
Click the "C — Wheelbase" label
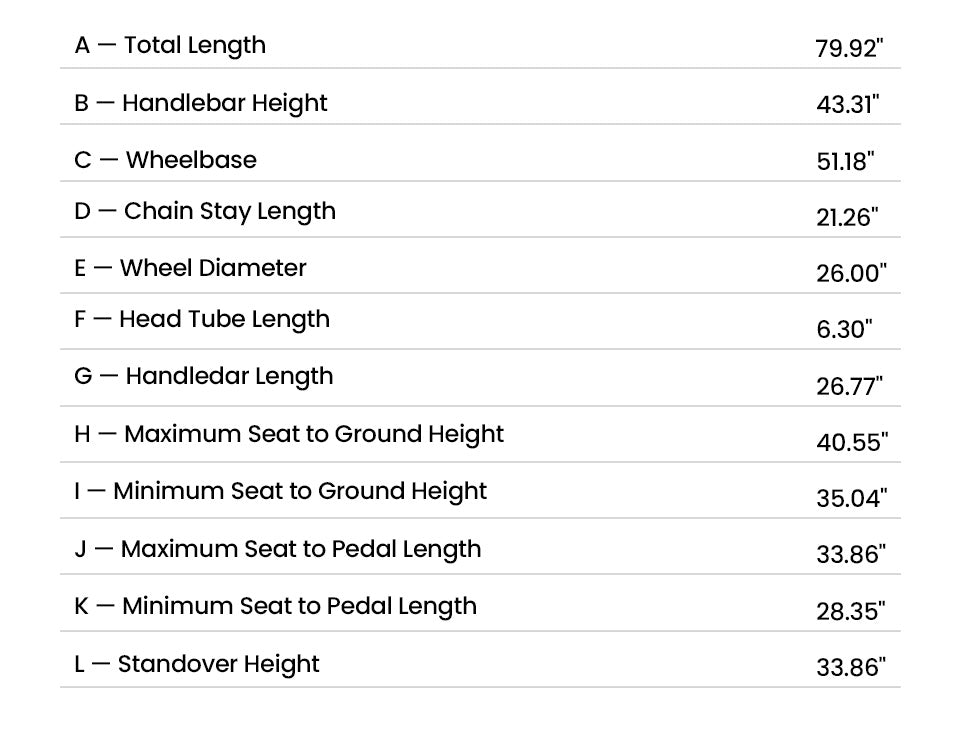[x=165, y=160]
